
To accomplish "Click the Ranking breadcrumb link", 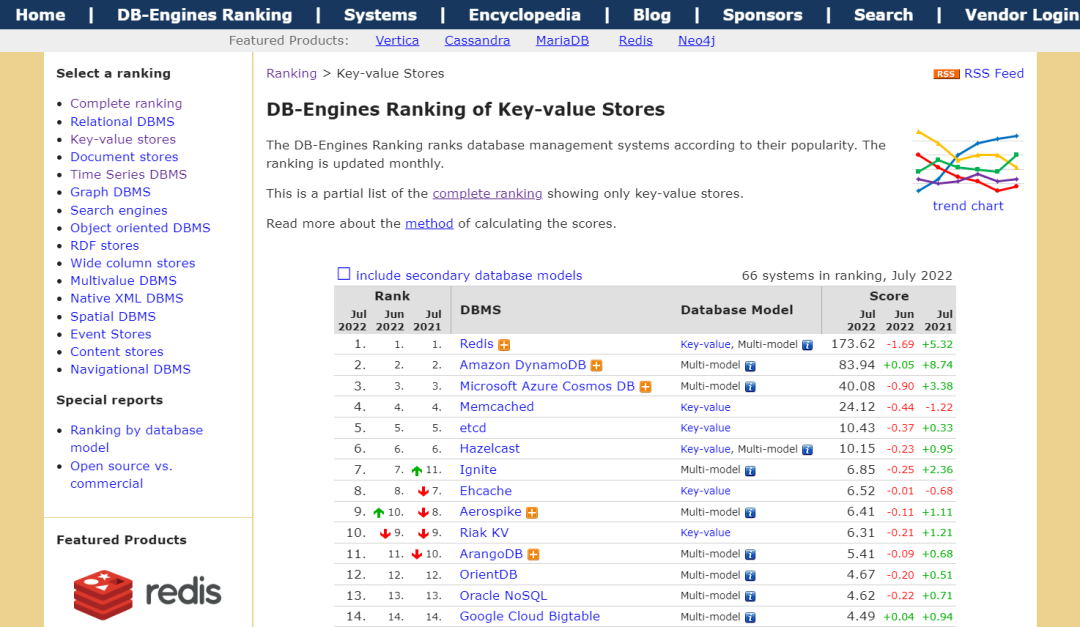I will point(291,74).
